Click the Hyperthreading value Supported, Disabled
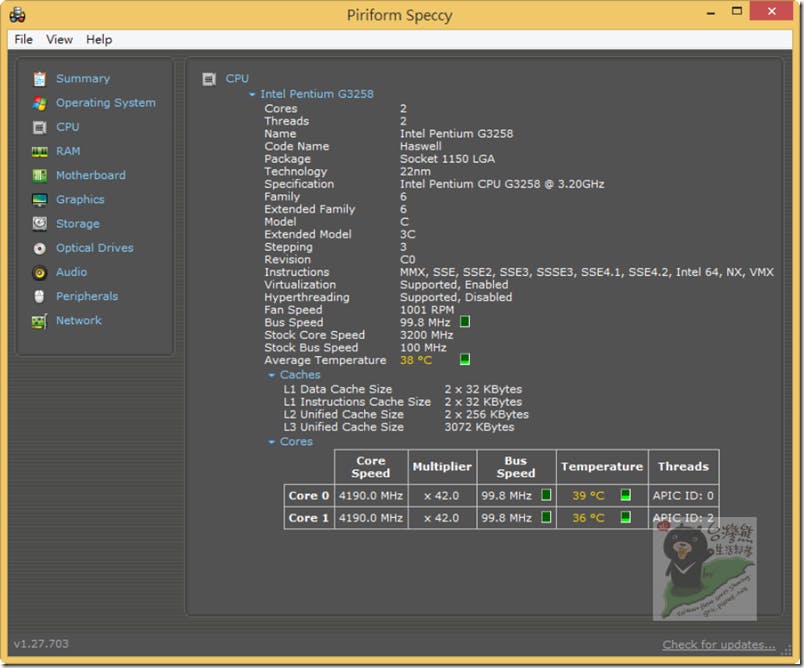This screenshot has width=804, height=668. [x=456, y=297]
